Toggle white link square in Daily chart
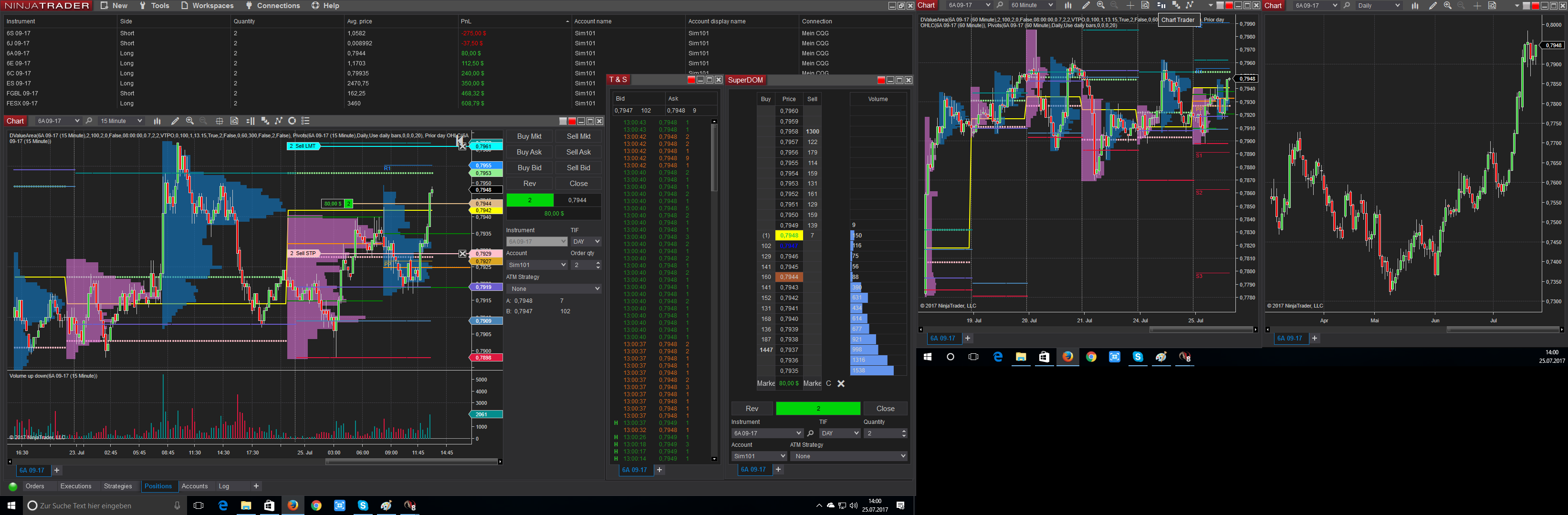This screenshot has width=1568, height=515. point(1526,5)
